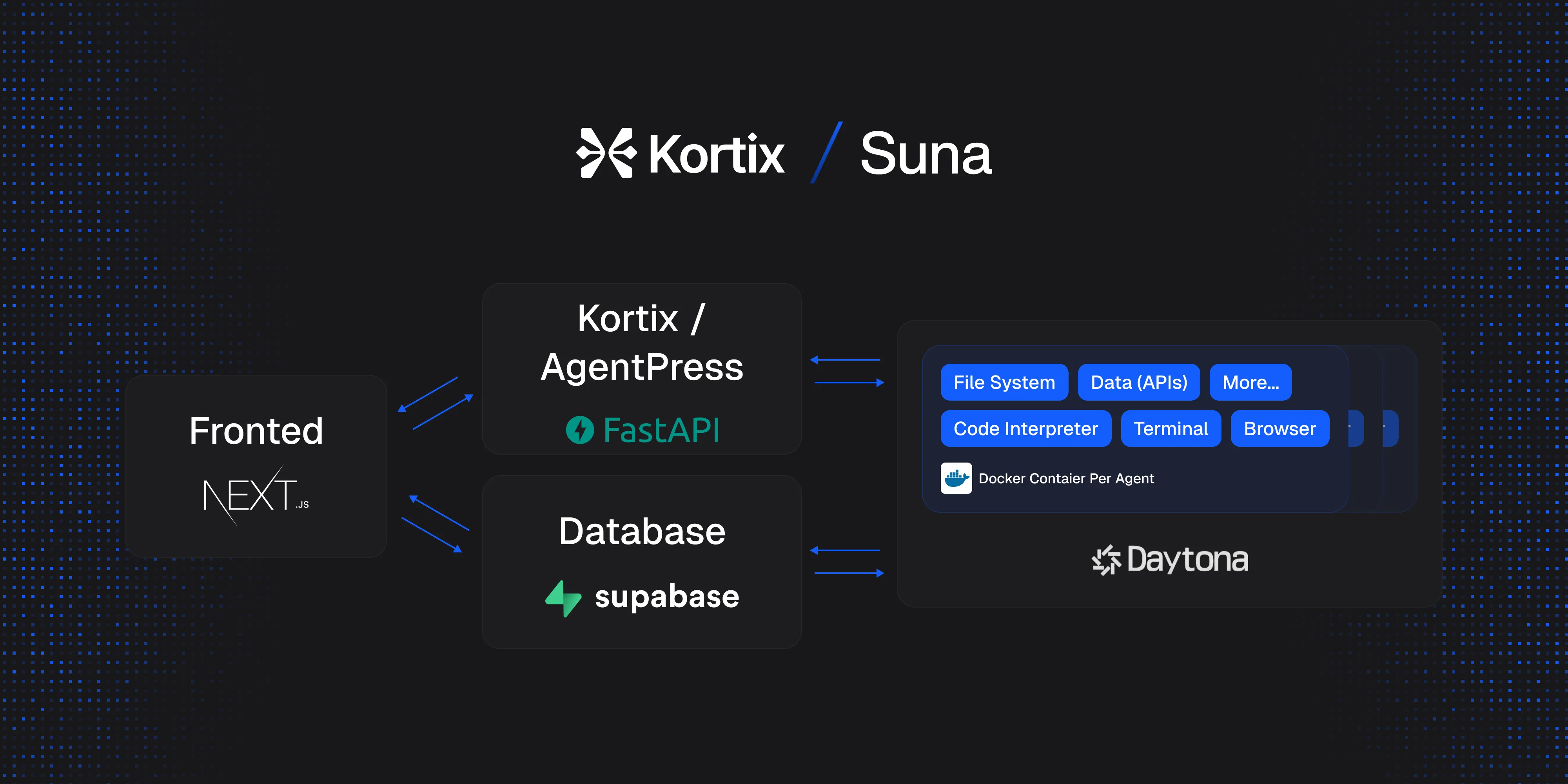
Task: Toggle the Browser capability
Action: [x=1279, y=428]
